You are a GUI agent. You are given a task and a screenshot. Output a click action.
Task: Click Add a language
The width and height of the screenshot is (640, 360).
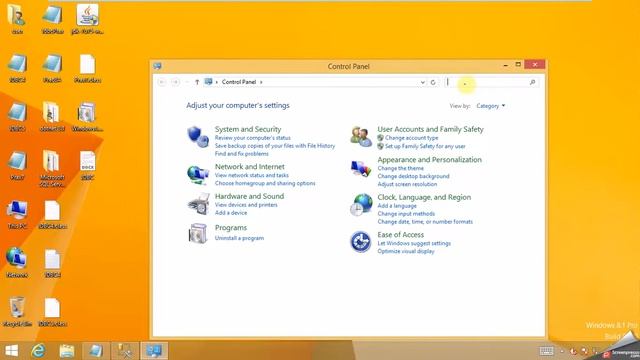tap(397, 206)
